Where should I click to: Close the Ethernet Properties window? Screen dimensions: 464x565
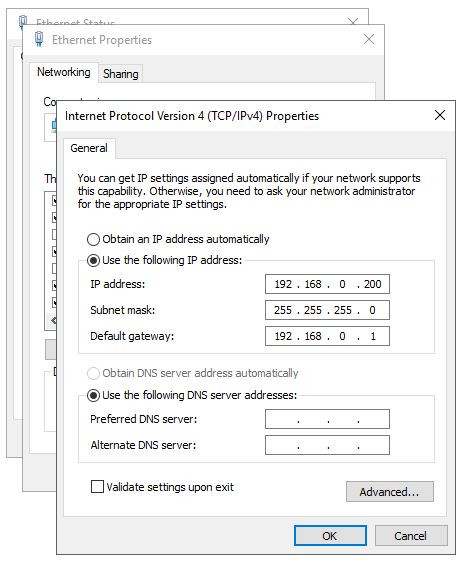369,39
